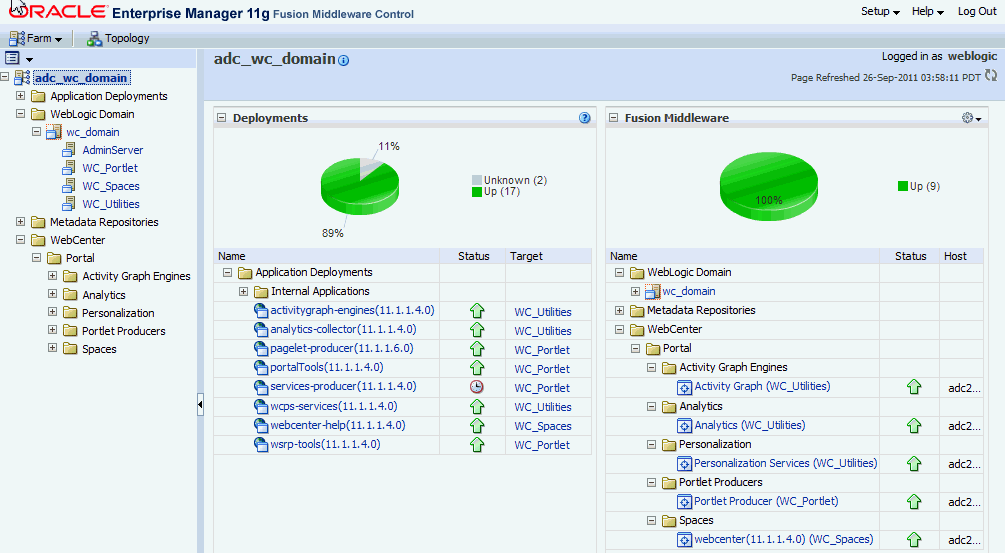
Task: Open webcenter-help(11.1.1.4.0) deployment link
Action: [338, 425]
